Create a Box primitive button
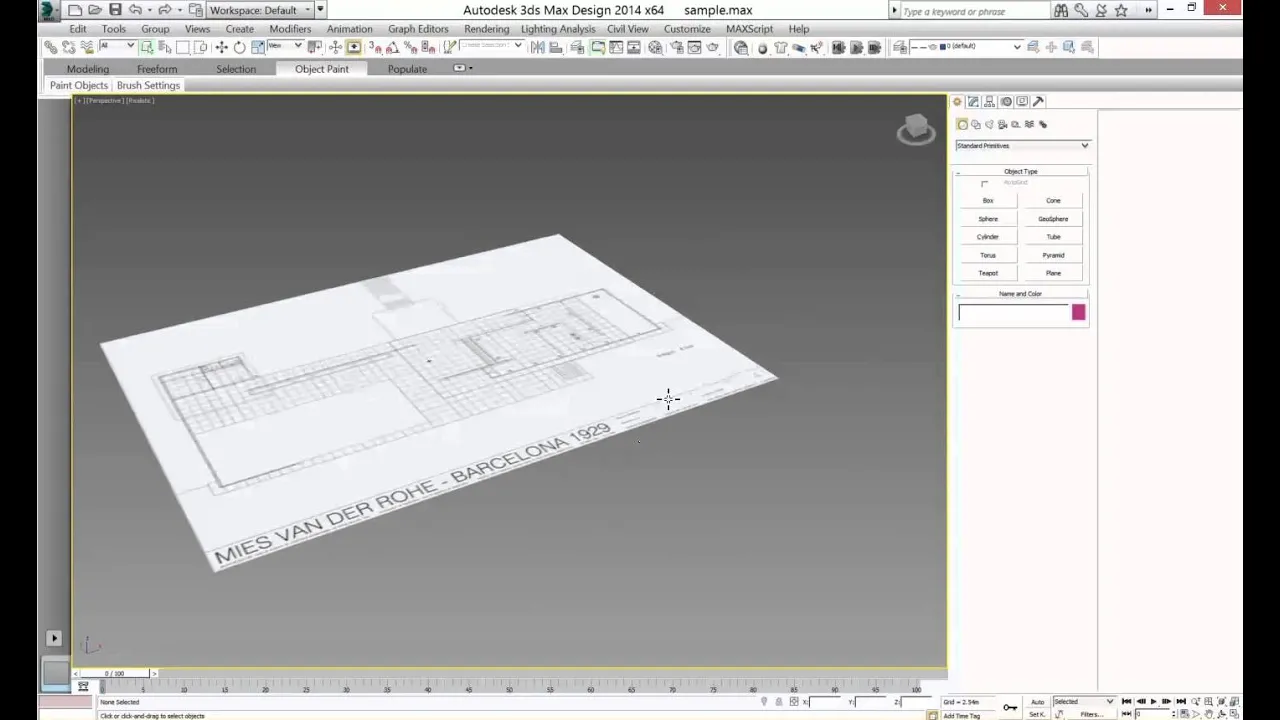 point(988,201)
